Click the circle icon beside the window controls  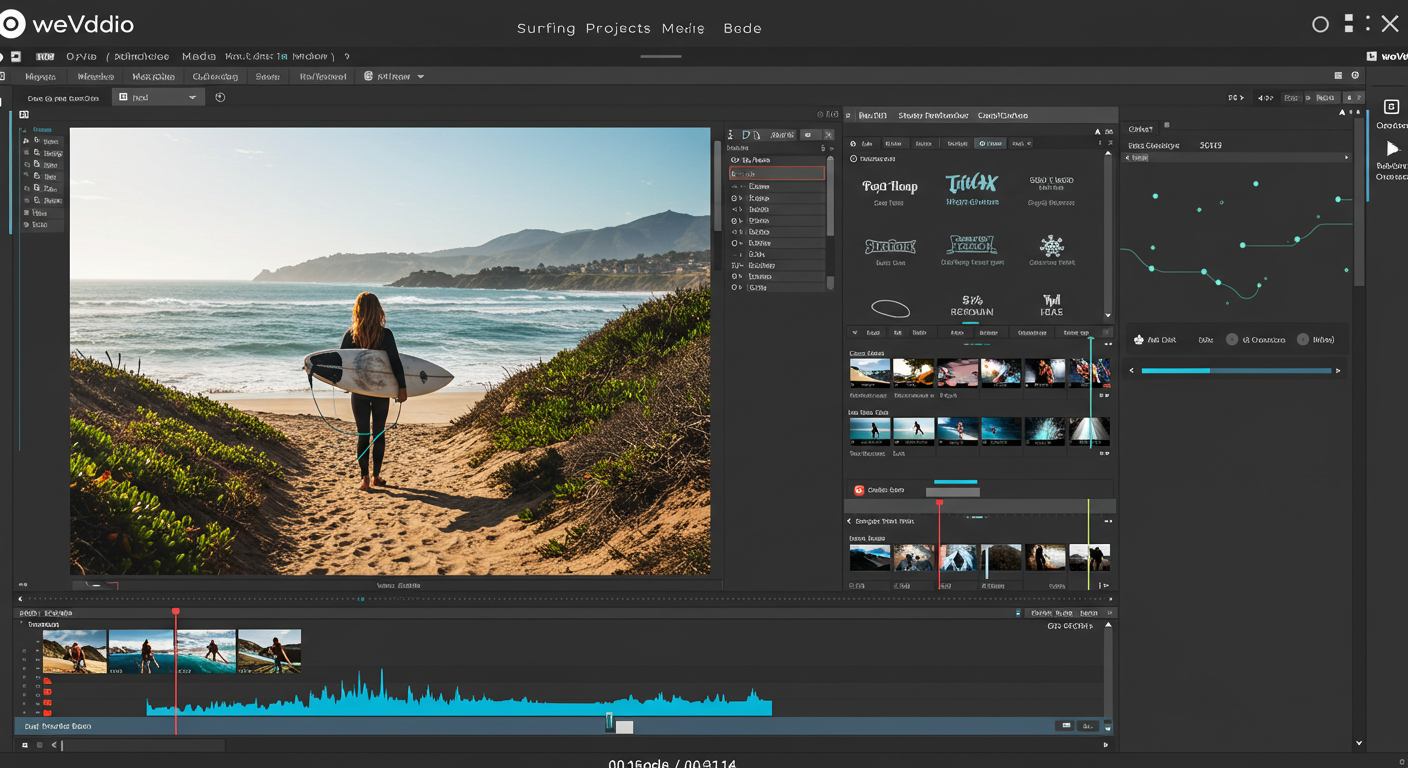[x=1320, y=24]
